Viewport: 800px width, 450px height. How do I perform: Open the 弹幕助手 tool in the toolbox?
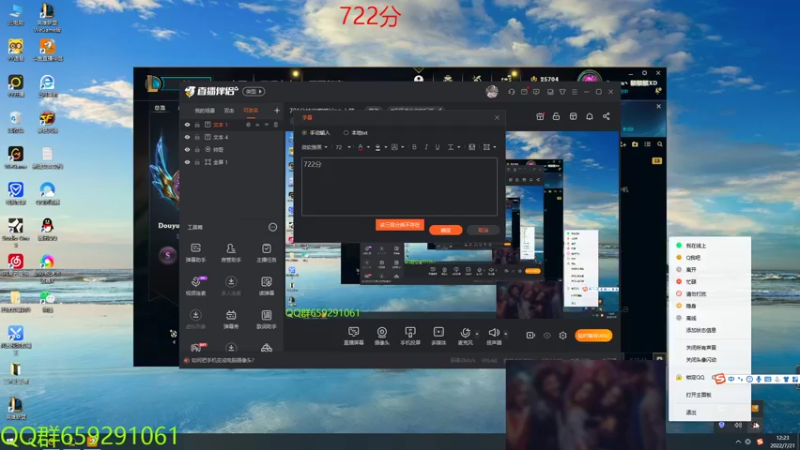[196, 253]
